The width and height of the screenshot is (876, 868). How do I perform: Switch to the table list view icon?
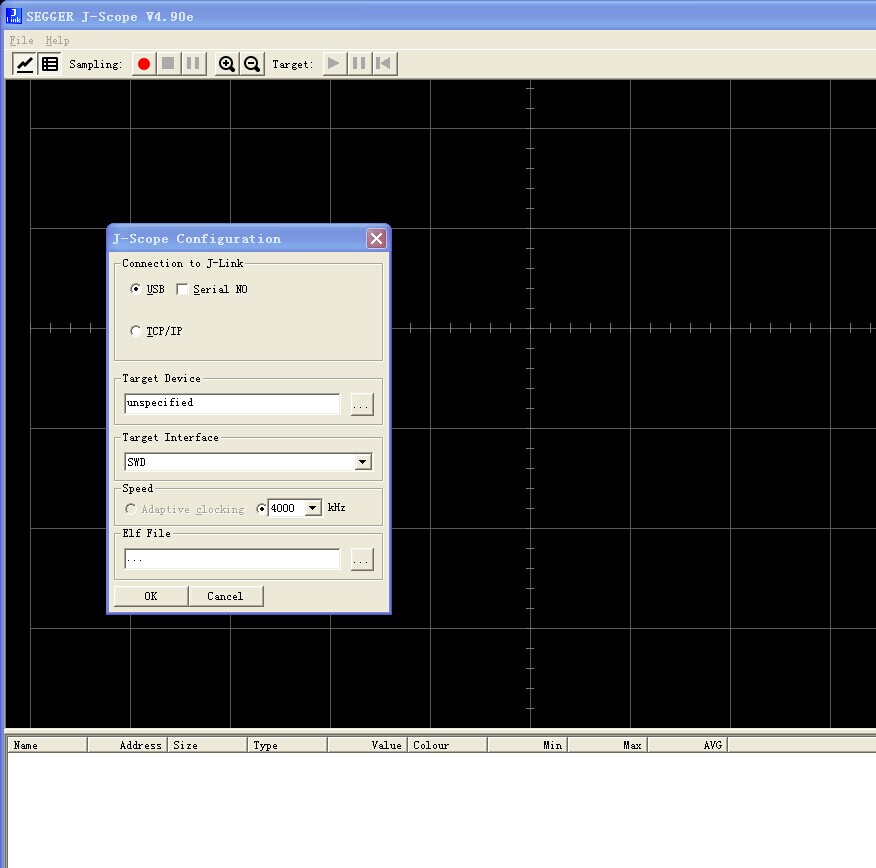(x=50, y=64)
